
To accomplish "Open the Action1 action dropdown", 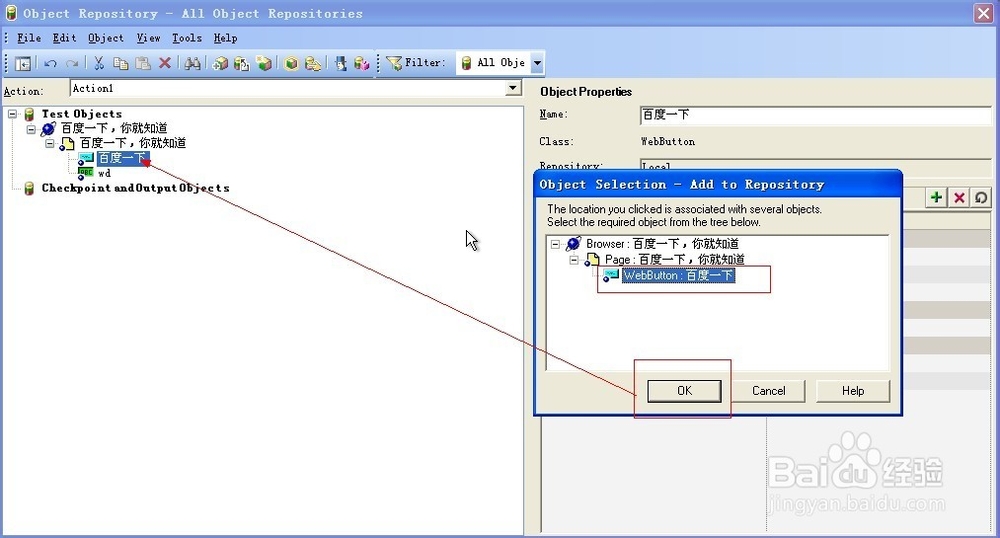I will [513, 88].
